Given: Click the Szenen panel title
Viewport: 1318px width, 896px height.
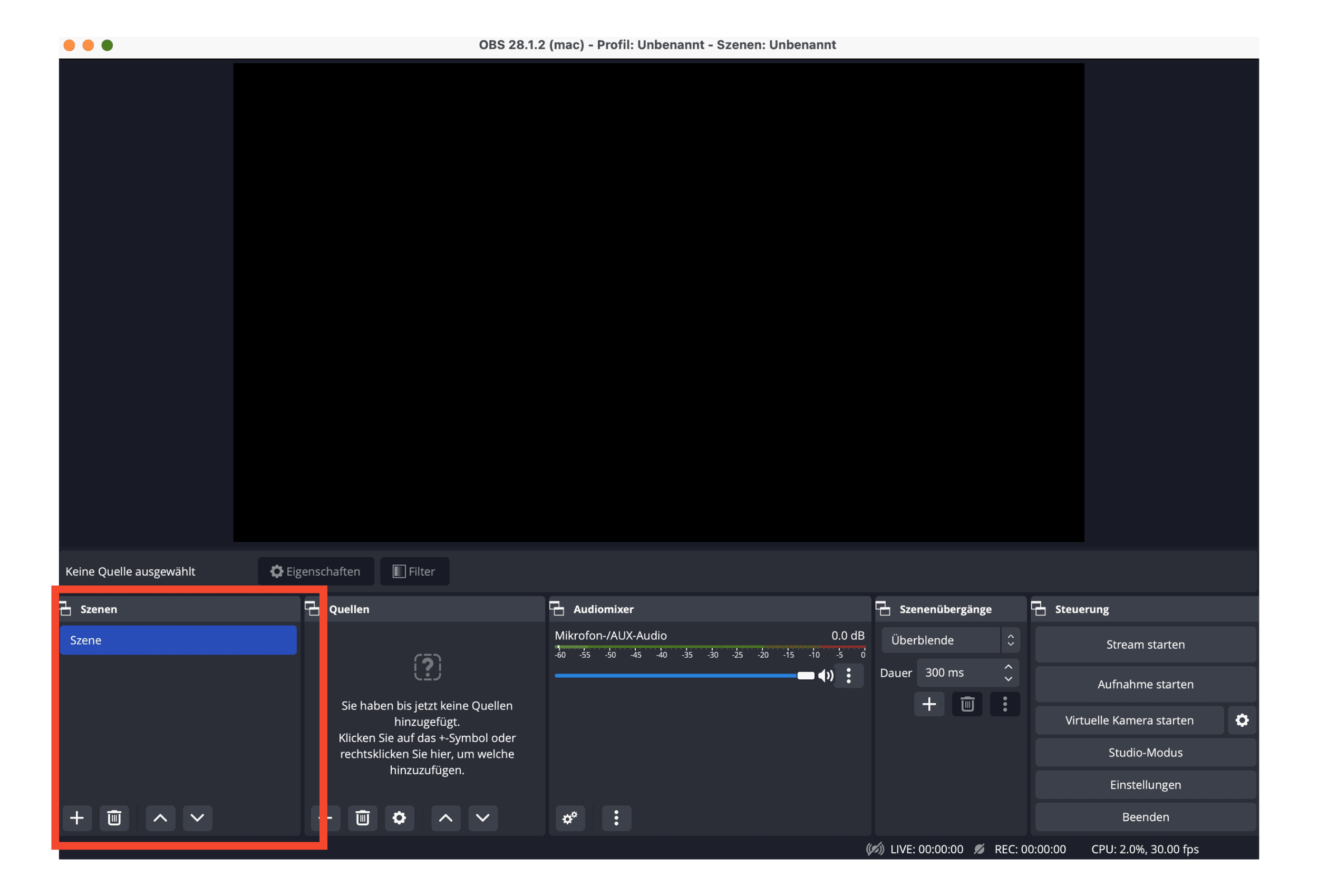Looking at the screenshot, I should (99, 609).
